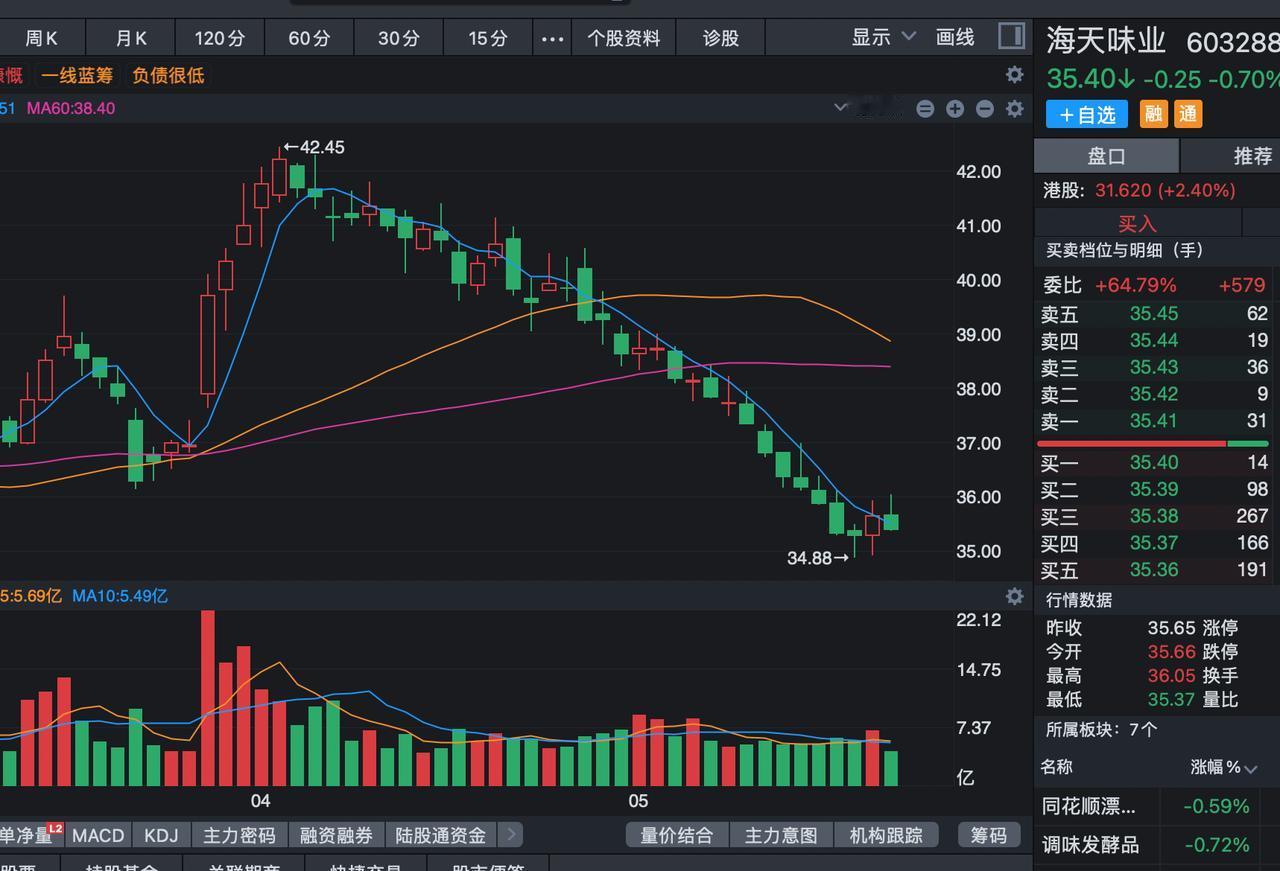Image resolution: width=1280 pixels, height=871 pixels.
Task: Select the 主力密码 indicator tab
Action: tap(239, 835)
